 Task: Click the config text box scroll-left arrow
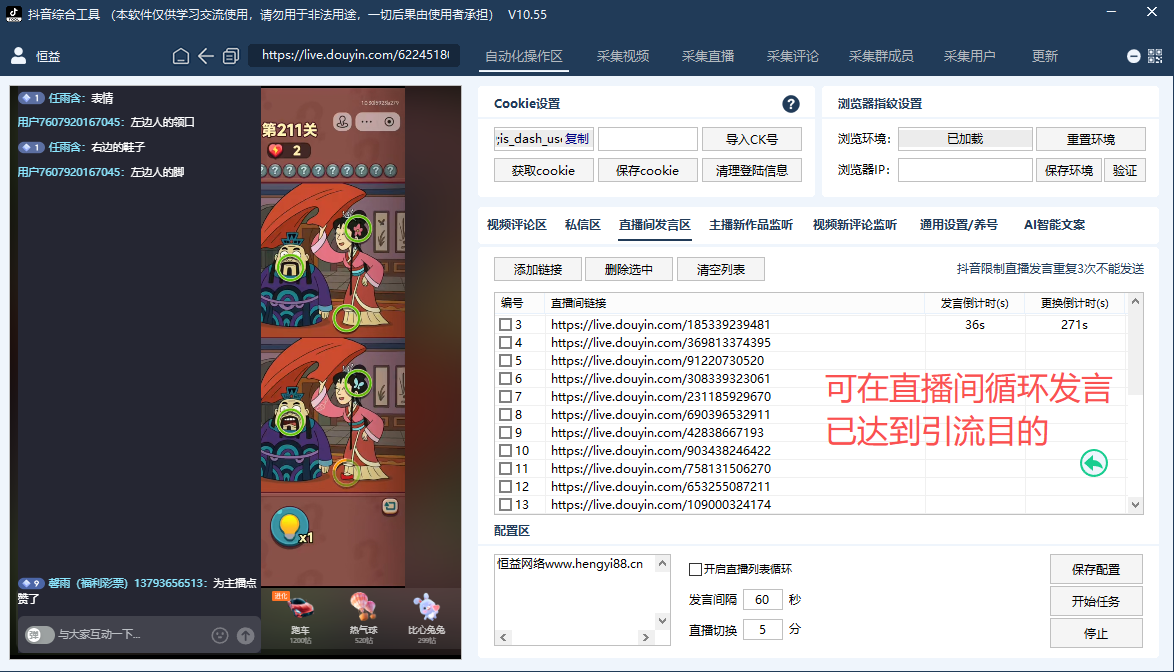pyautogui.click(x=503, y=638)
